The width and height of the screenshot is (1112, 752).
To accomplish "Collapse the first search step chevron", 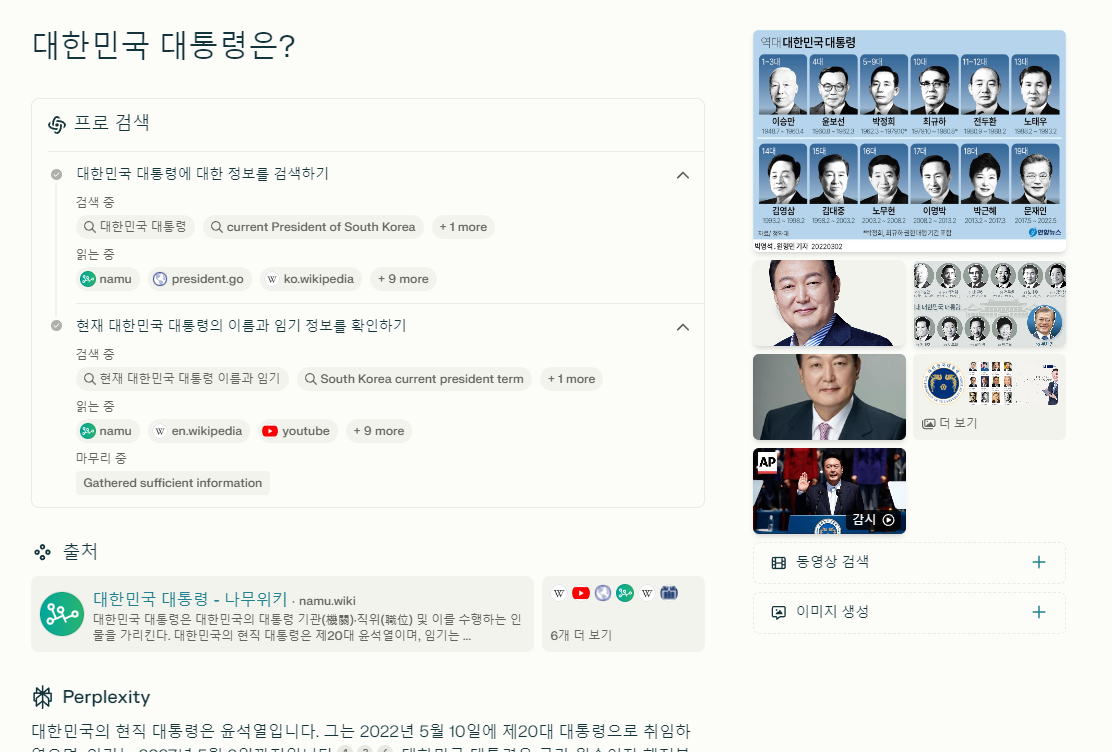I will point(682,175).
